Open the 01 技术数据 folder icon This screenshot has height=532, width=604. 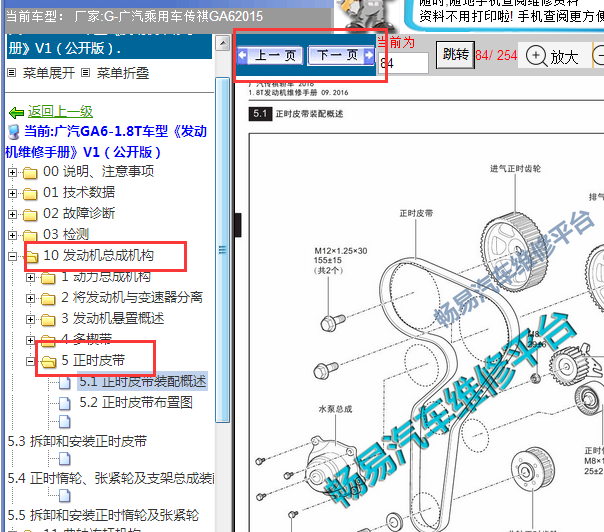click(x=30, y=194)
